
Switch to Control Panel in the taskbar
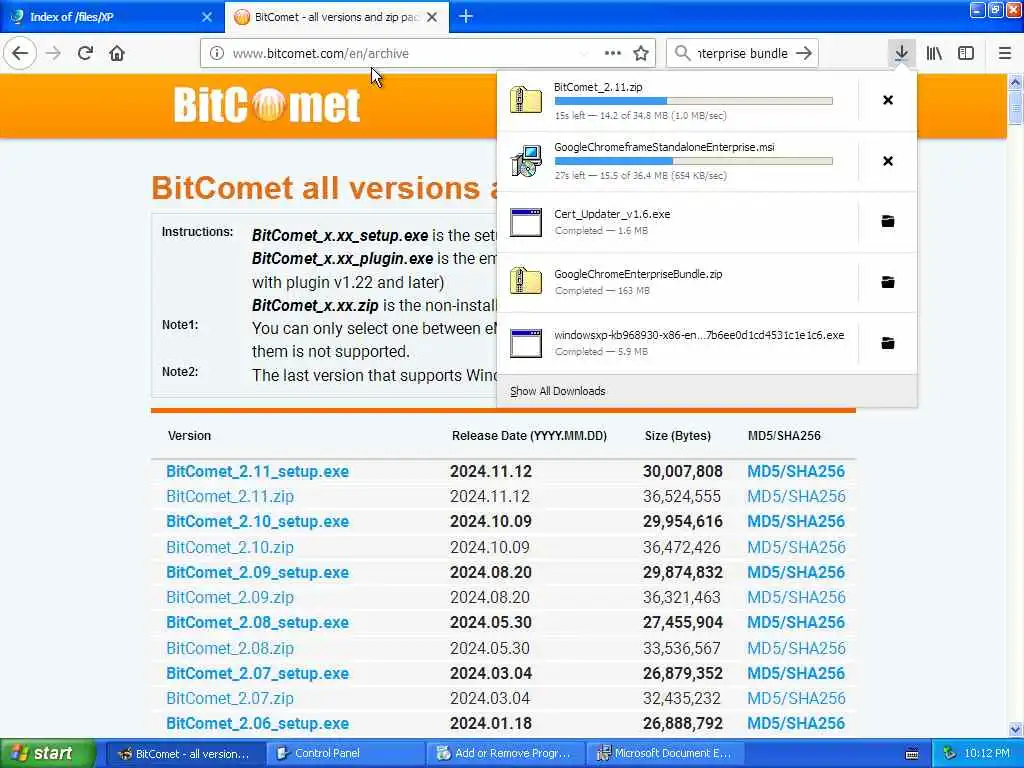[x=344, y=754]
